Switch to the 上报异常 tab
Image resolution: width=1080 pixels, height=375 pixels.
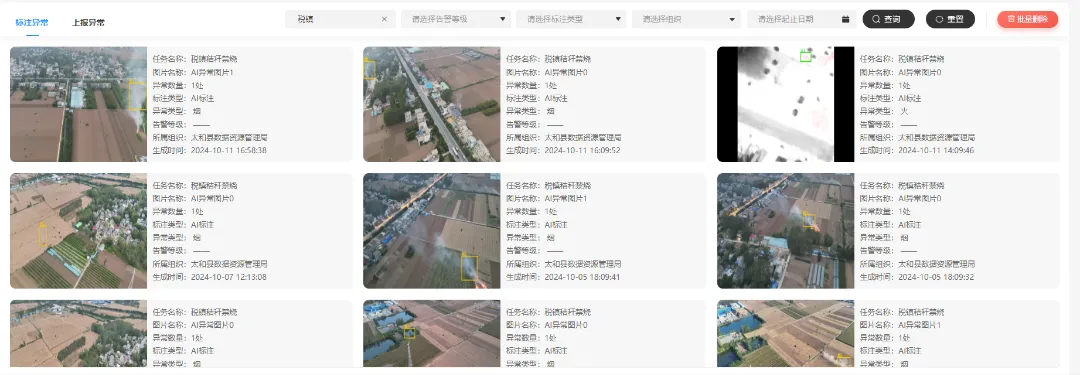(x=88, y=23)
